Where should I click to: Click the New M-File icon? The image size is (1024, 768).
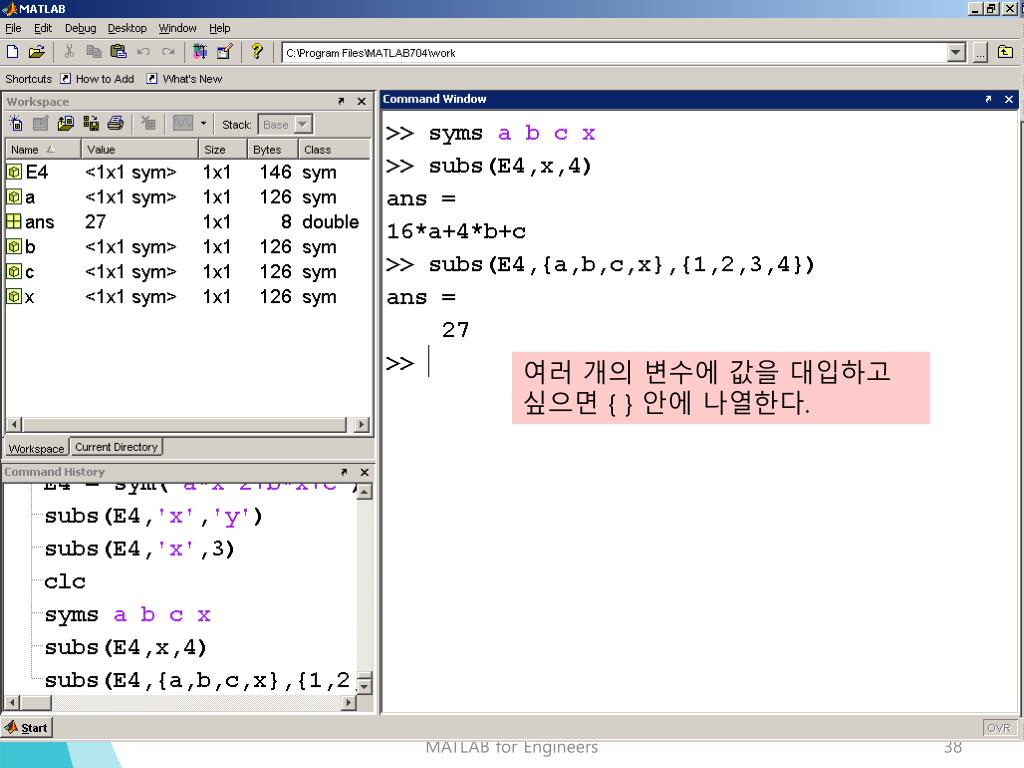[12, 52]
